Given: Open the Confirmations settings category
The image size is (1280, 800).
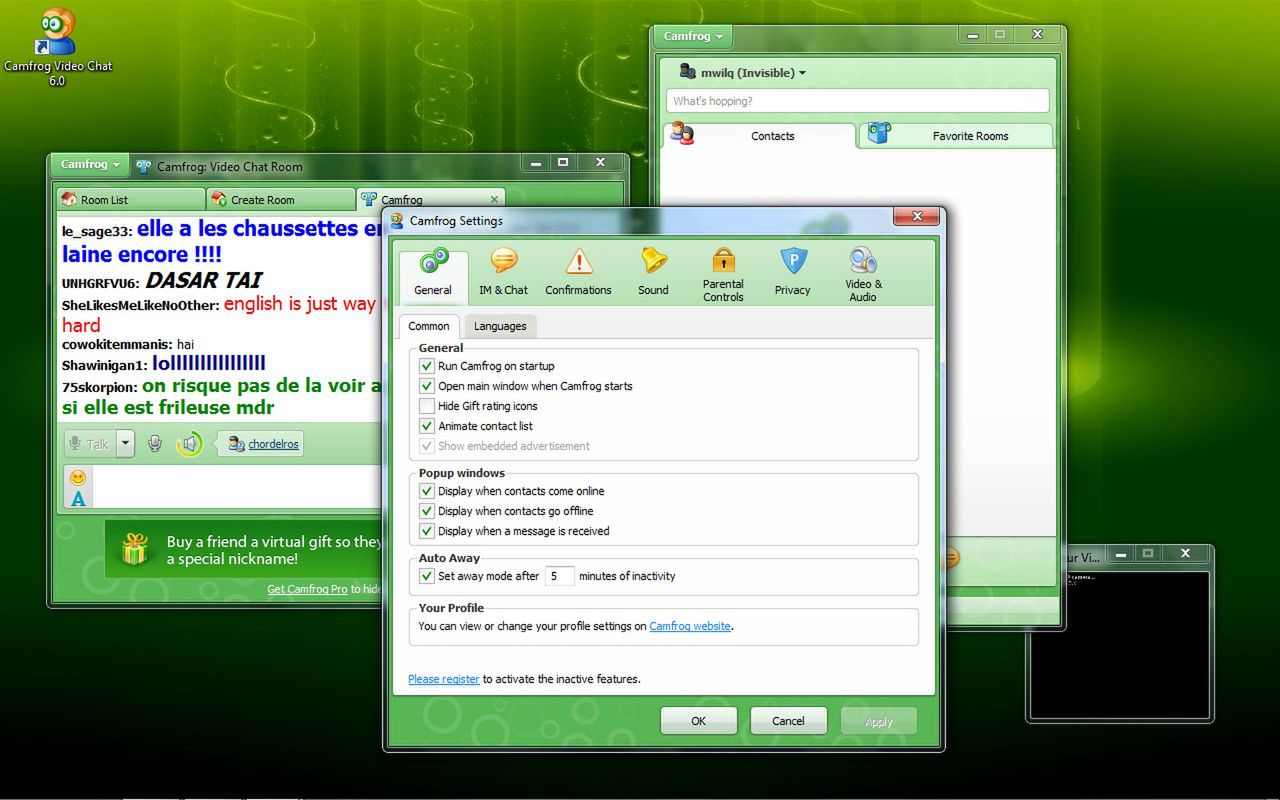Looking at the screenshot, I should [x=578, y=274].
